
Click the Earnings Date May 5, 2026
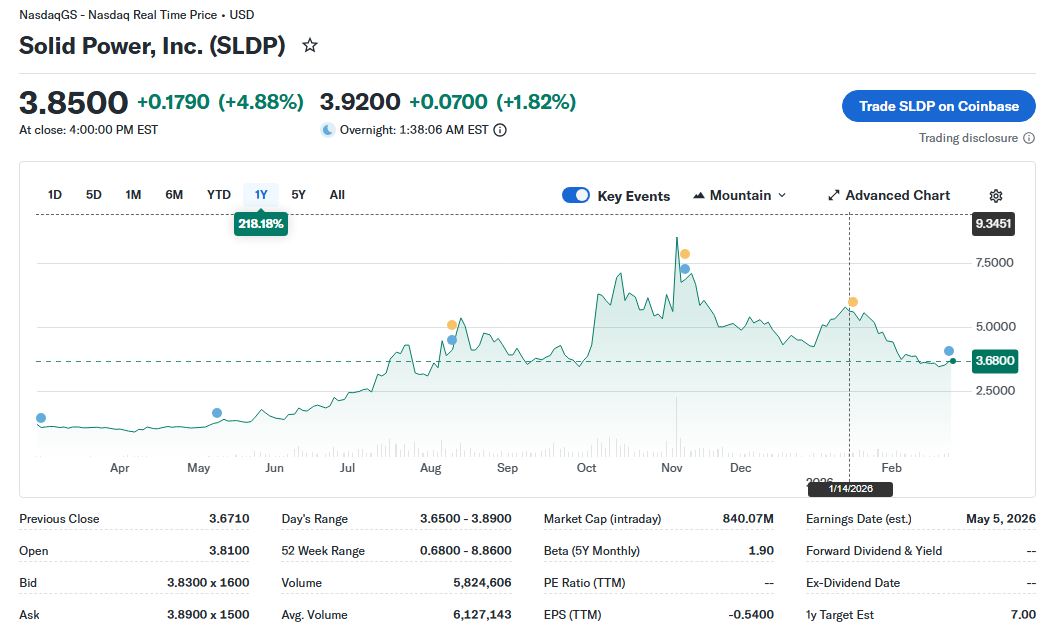click(1001, 518)
